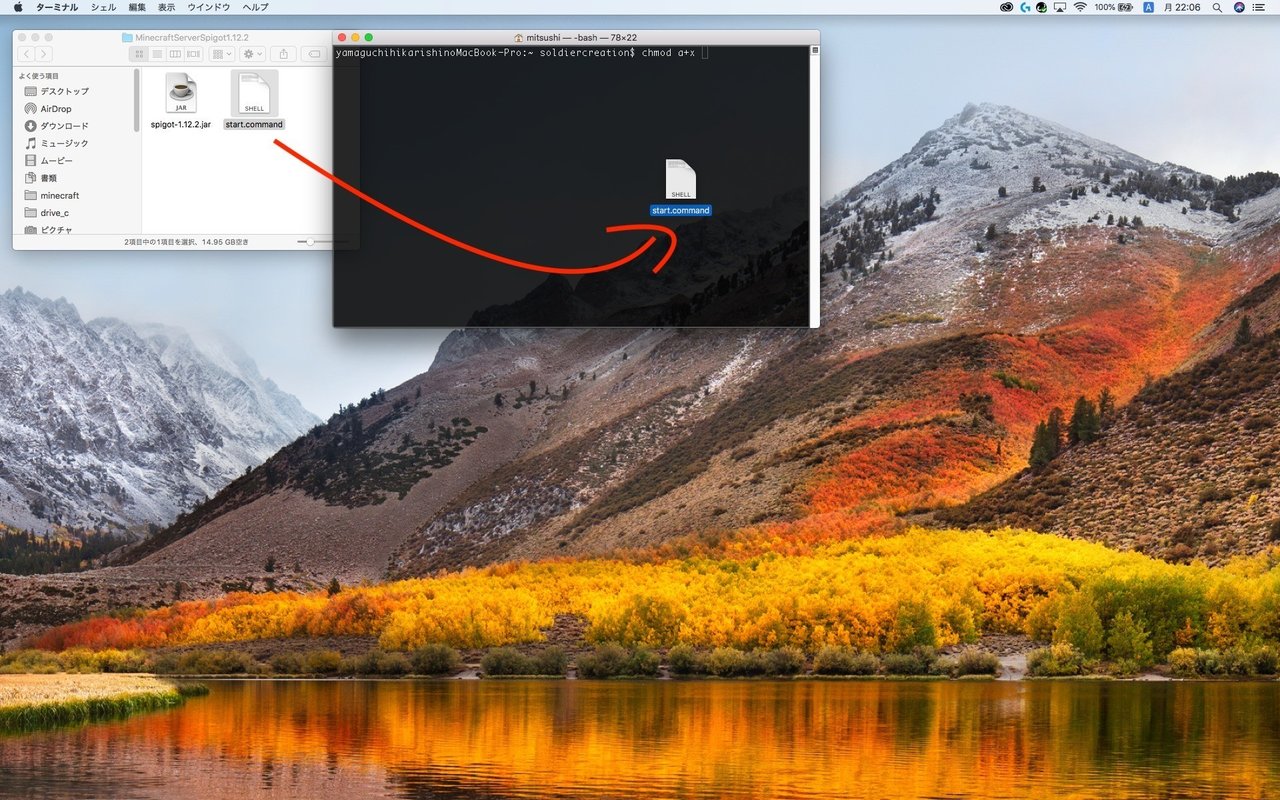The image size is (1280, 800).
Task: Select デスクトップ in the Finder sidebar
Action: tap(64, 91)
